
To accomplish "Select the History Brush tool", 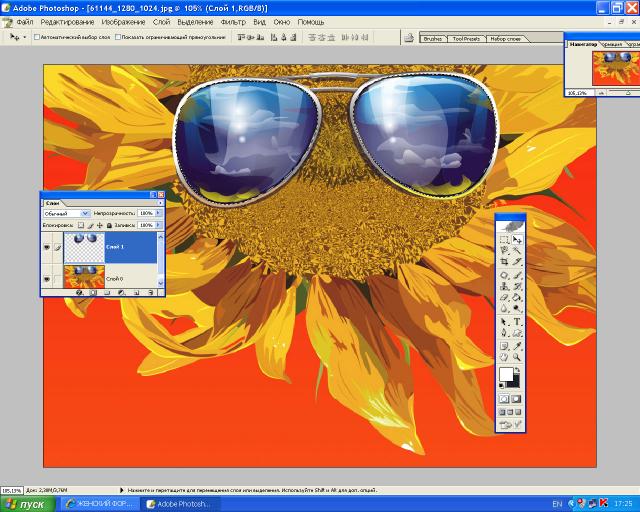I will [x=517, y=287].
